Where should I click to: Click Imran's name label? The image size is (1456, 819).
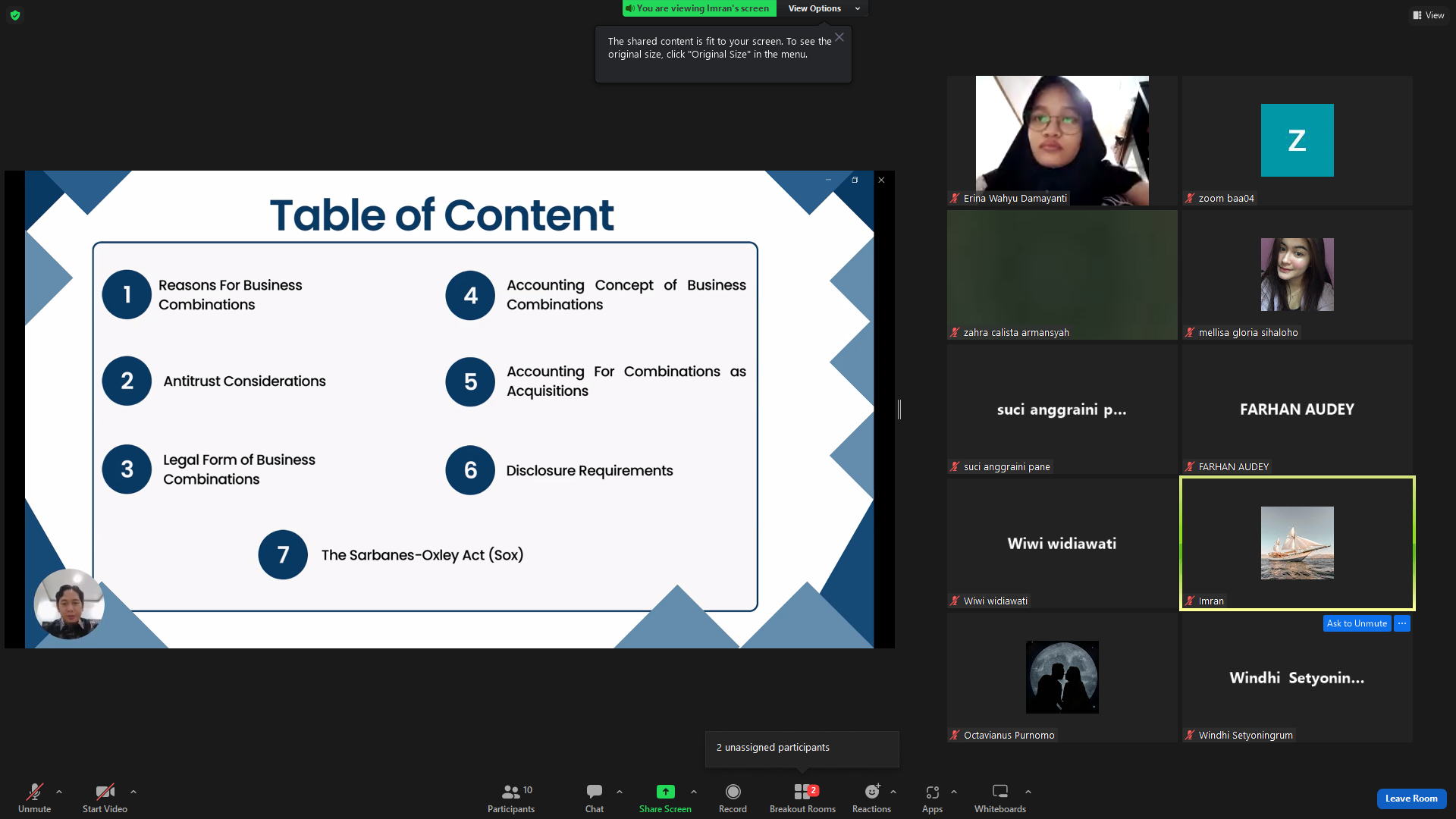click(x=1211, y=601)
